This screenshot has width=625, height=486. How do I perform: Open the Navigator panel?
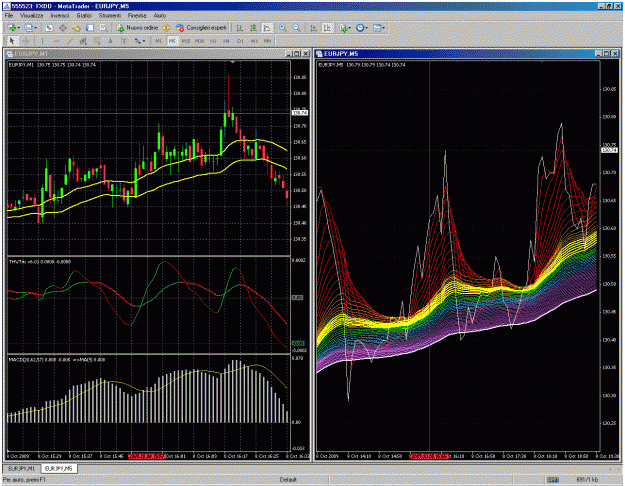(x=76, y=28)
